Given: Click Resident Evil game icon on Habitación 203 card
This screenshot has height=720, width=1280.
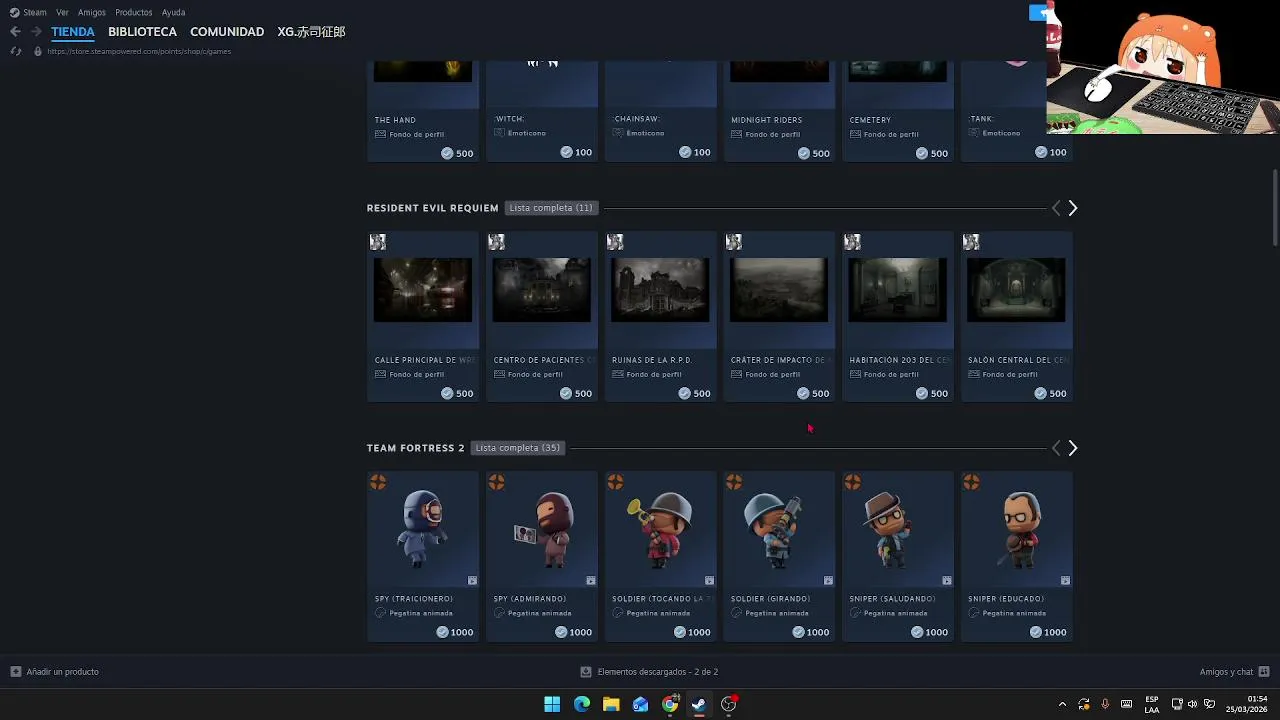Looking at the screenshot, I should click(852, 242).
